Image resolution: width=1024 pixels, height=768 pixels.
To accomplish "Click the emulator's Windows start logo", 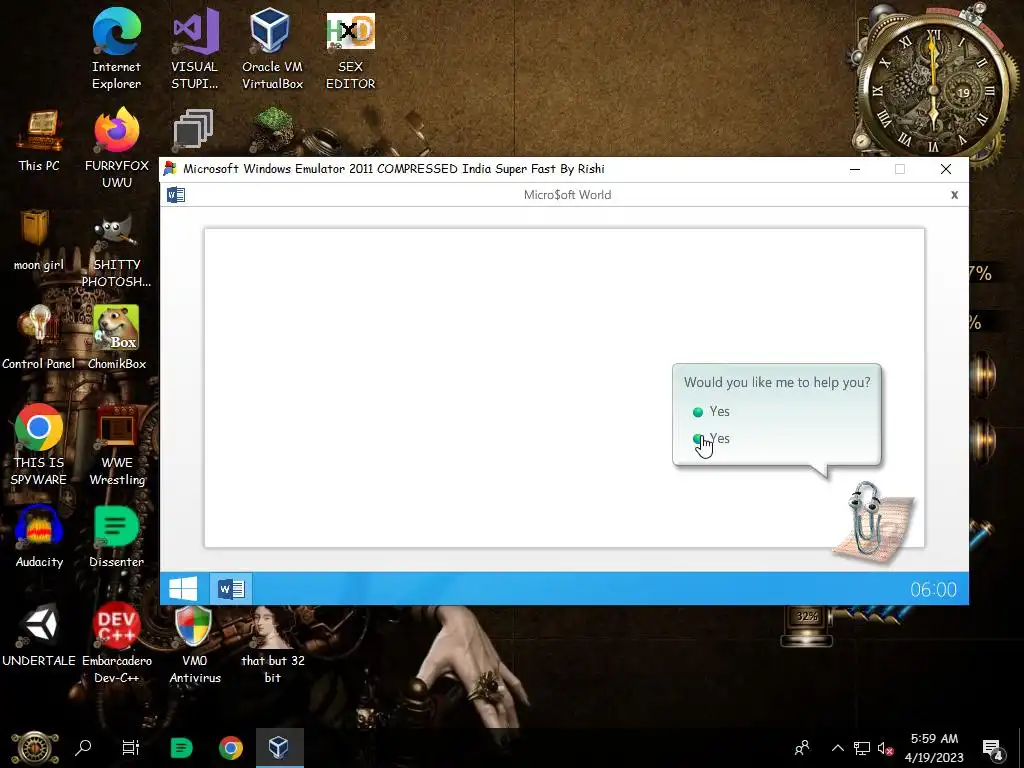I will (x=183, y=588).
